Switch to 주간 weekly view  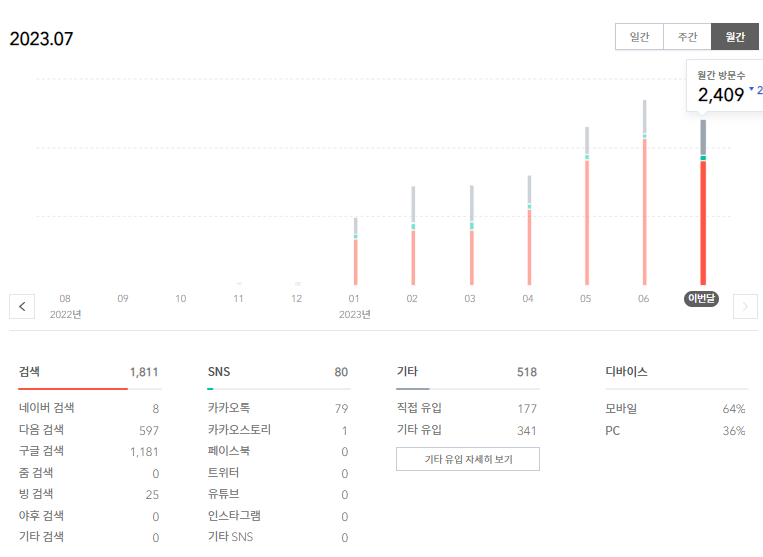pyautogui.click(x=687, y=36)
